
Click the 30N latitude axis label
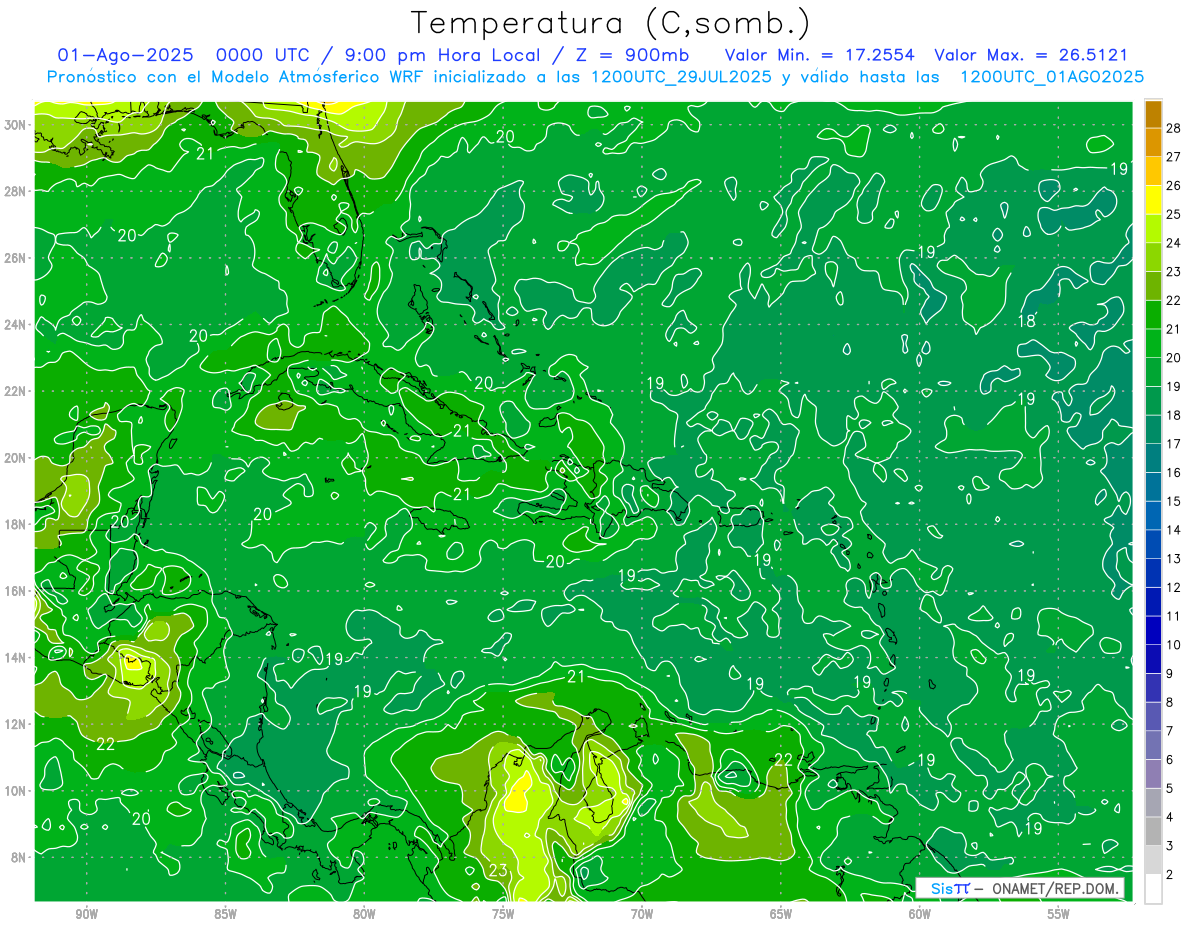17,125
